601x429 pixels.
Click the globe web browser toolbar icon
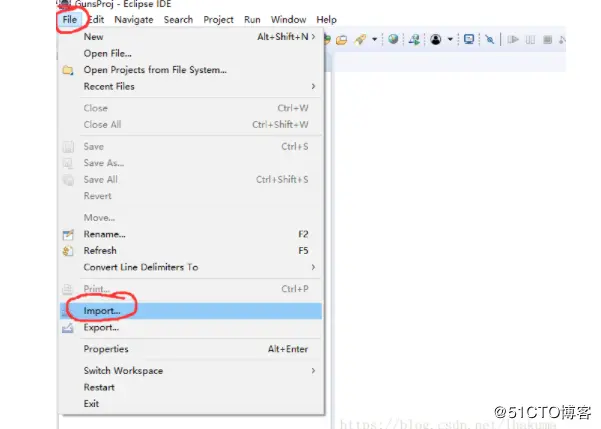tap(393, 39)
